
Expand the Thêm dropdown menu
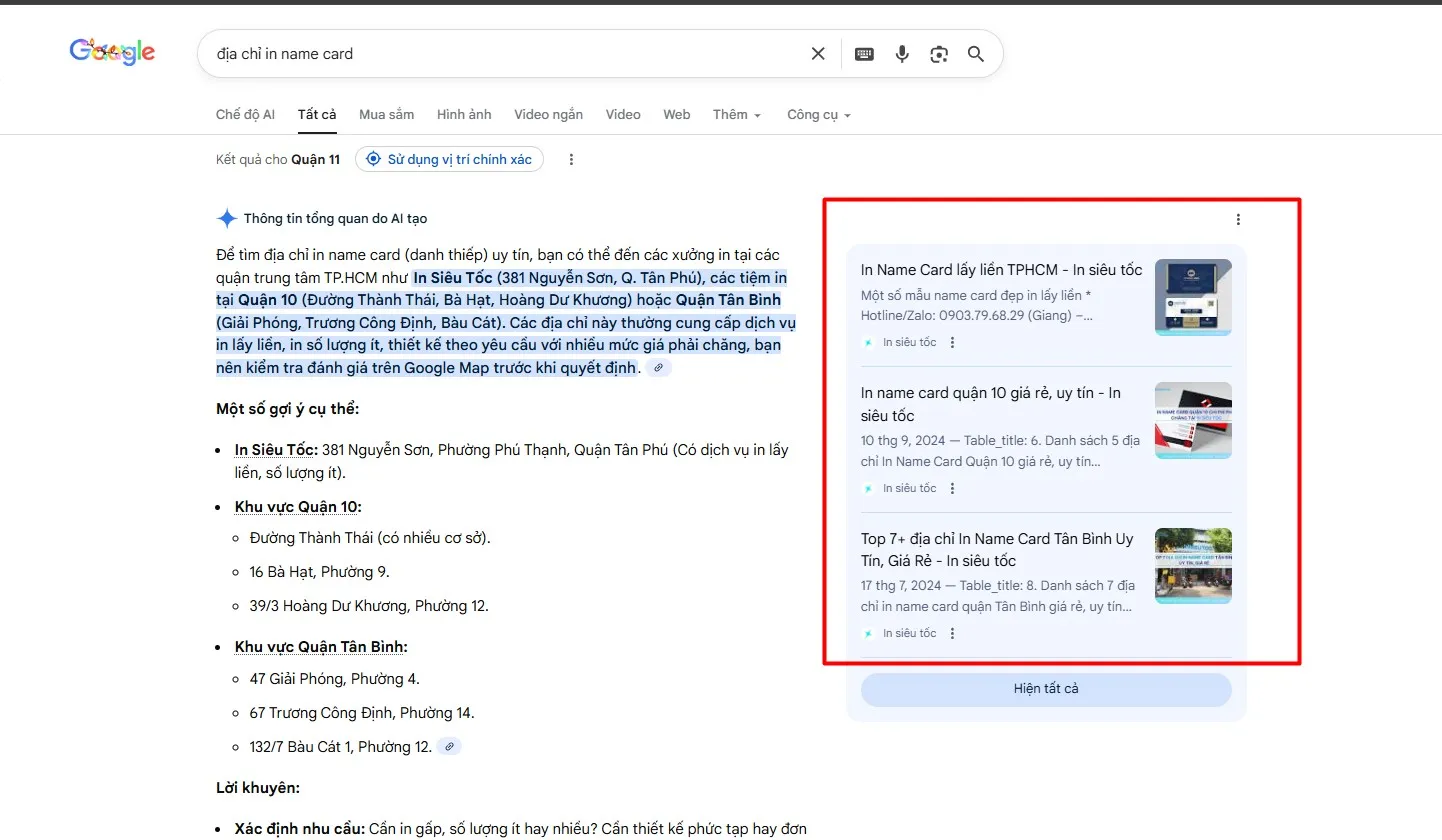pos(737,115)
